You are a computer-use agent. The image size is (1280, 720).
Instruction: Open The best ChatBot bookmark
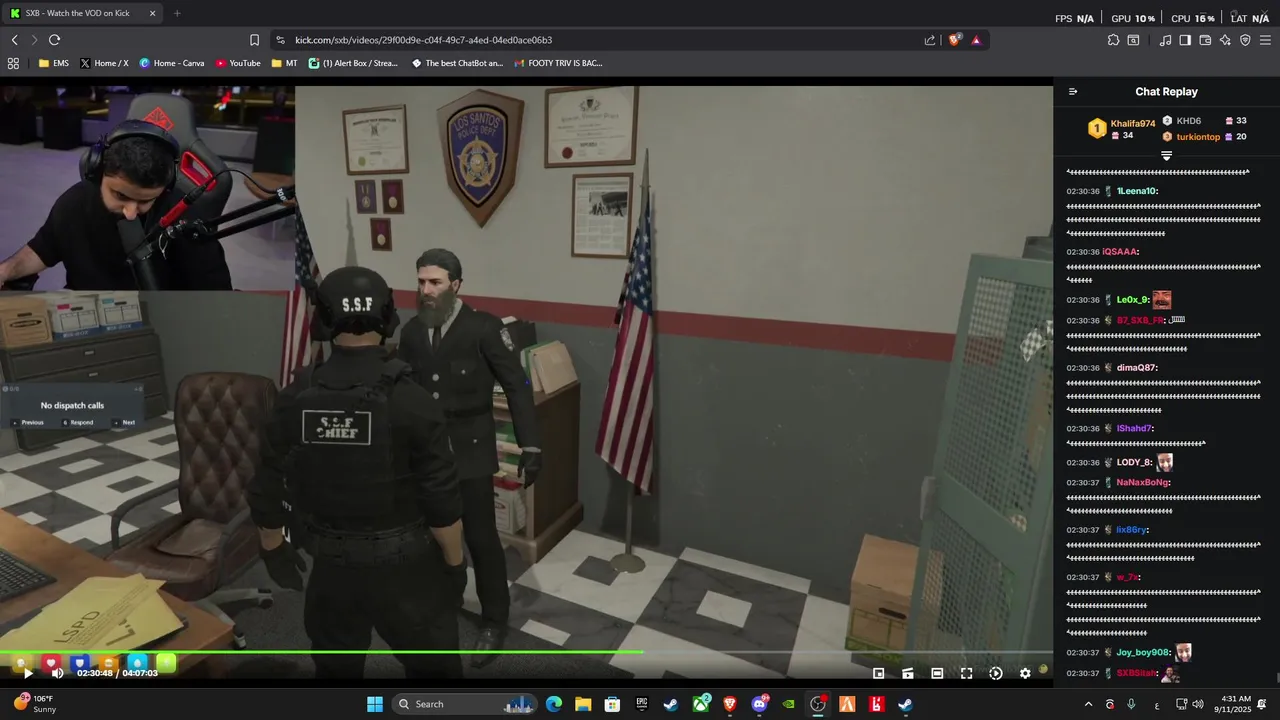457,63
